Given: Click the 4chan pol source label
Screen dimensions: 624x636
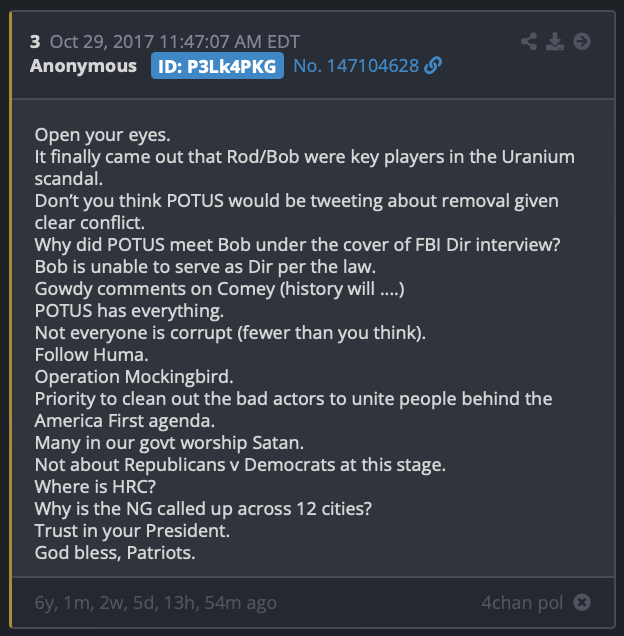Looking at the screenshot, I should click(x=522, y=603).
